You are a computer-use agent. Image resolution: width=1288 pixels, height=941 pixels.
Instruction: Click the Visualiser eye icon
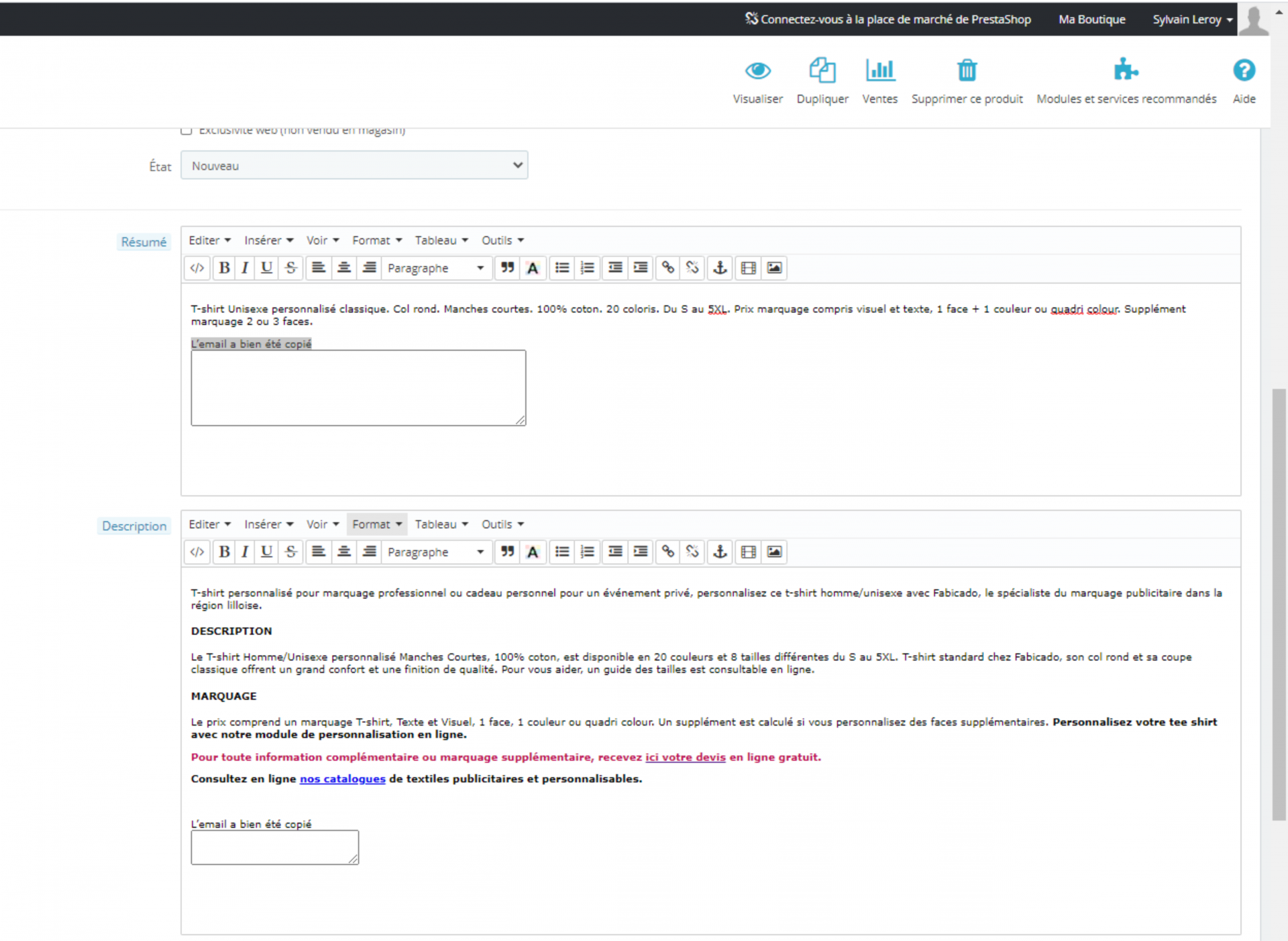pyautogui.click(x=757, y=70)
